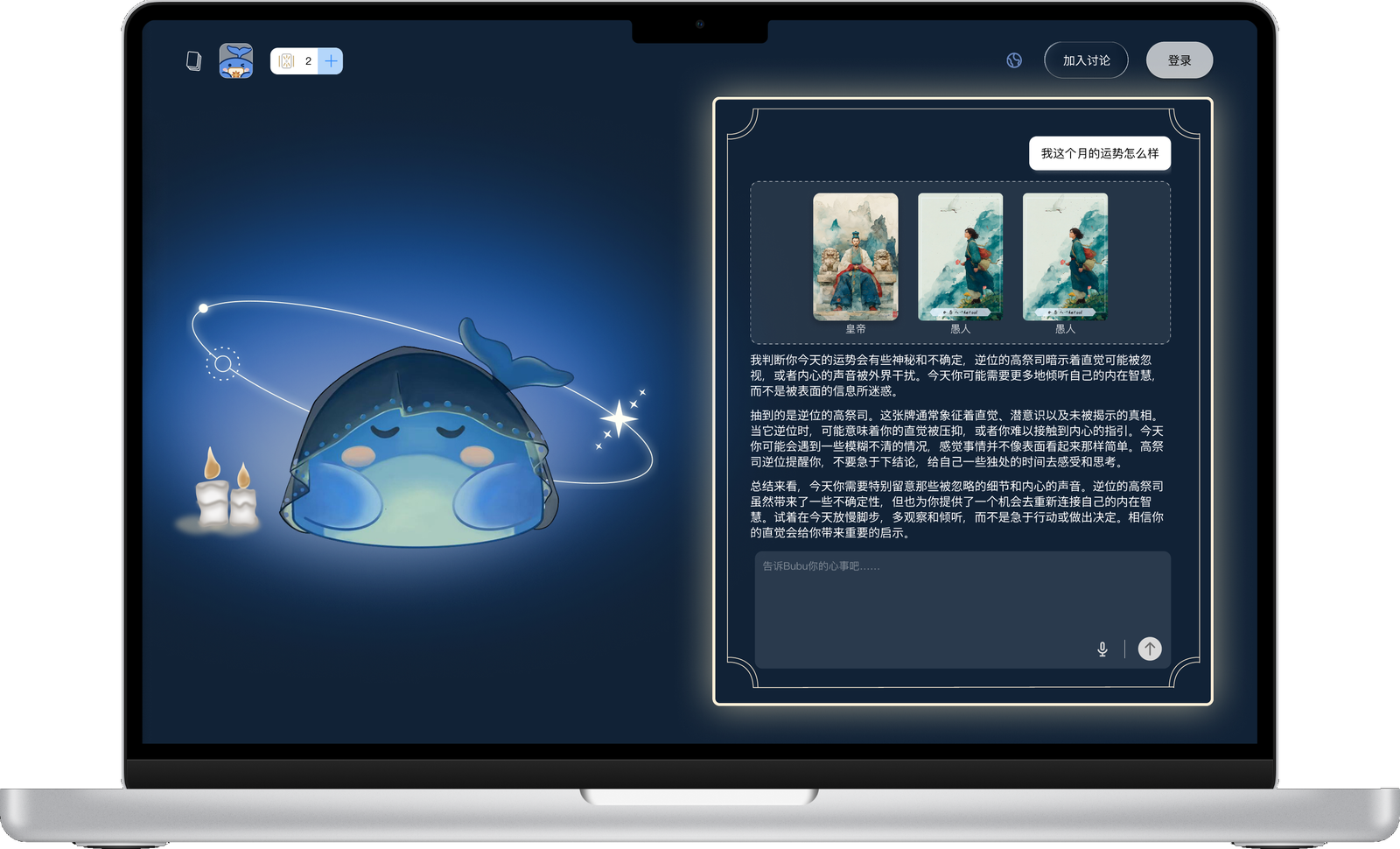Click the paragraph starting 抽到的是逆位的高祭司
Viewport: 1400px width, 849px height.
point(956,439)
